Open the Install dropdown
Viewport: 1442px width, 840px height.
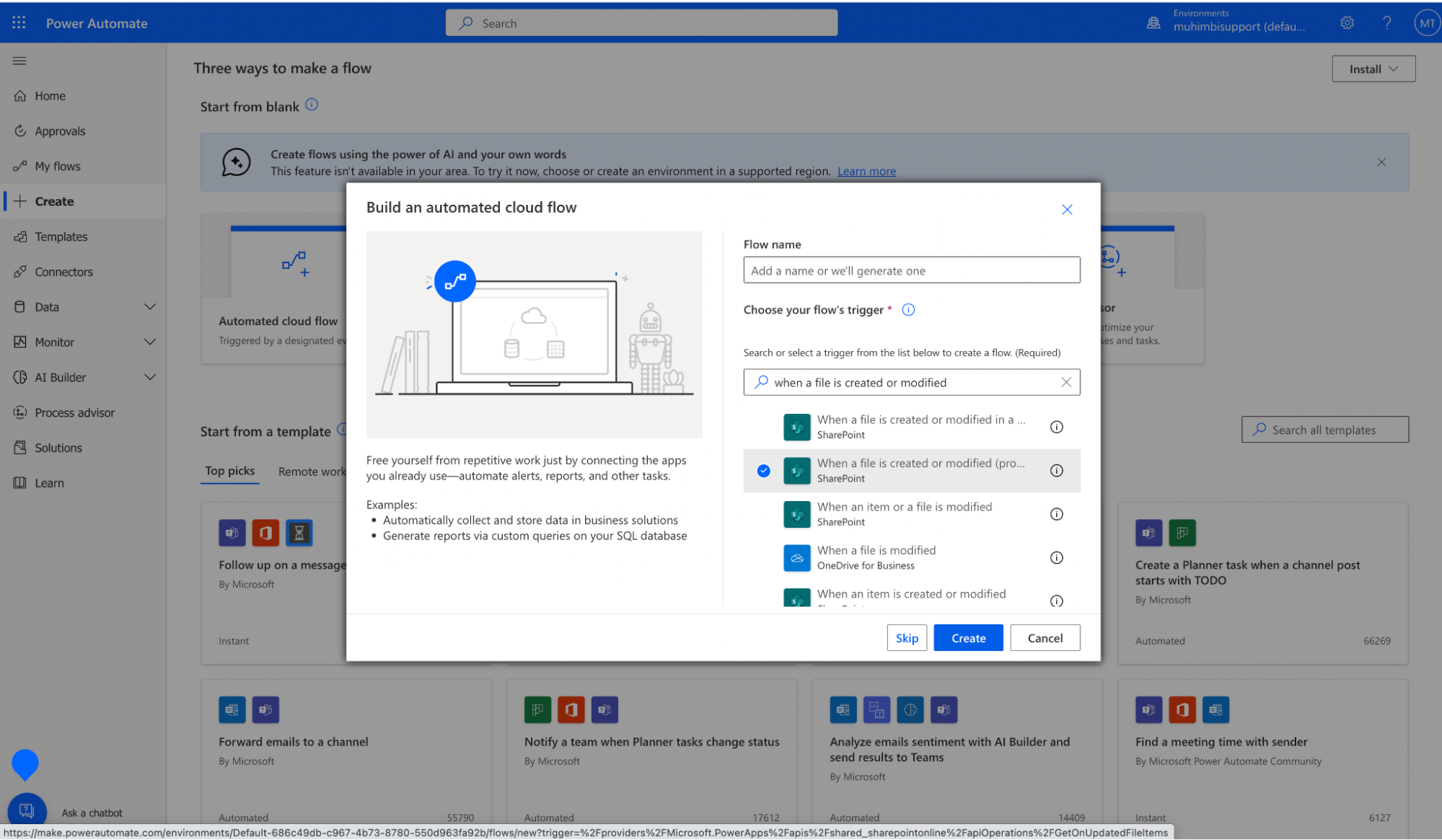click(x=1373, y=68)
